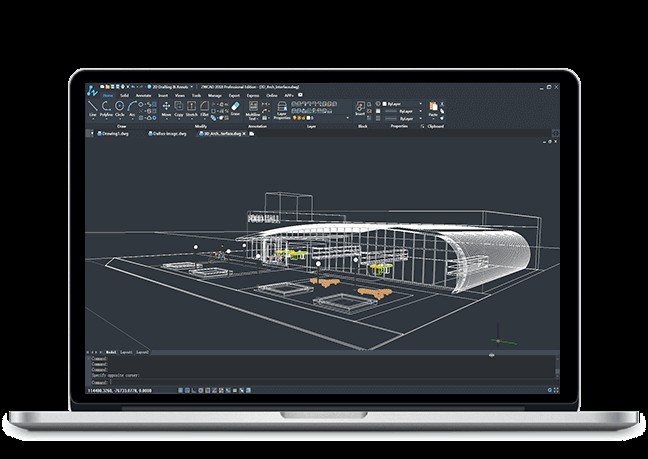Activate the Circle tool
Viewport: 648px width, 459px height.
[x=120, y=108]
